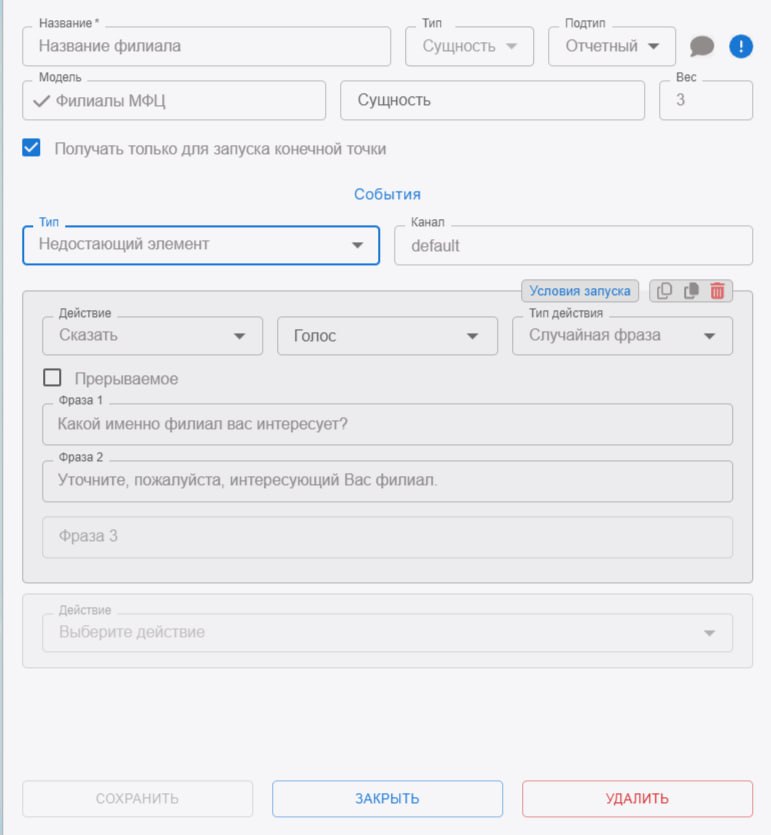Open the Выберите действие dropdown

click(387, 632)
